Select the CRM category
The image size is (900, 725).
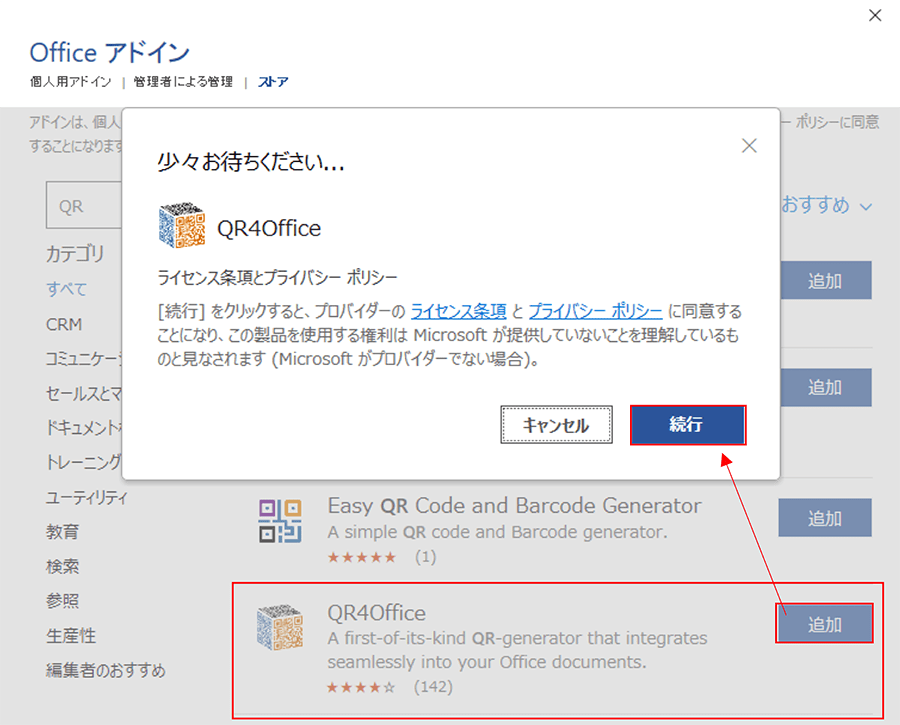coord(64,324)
